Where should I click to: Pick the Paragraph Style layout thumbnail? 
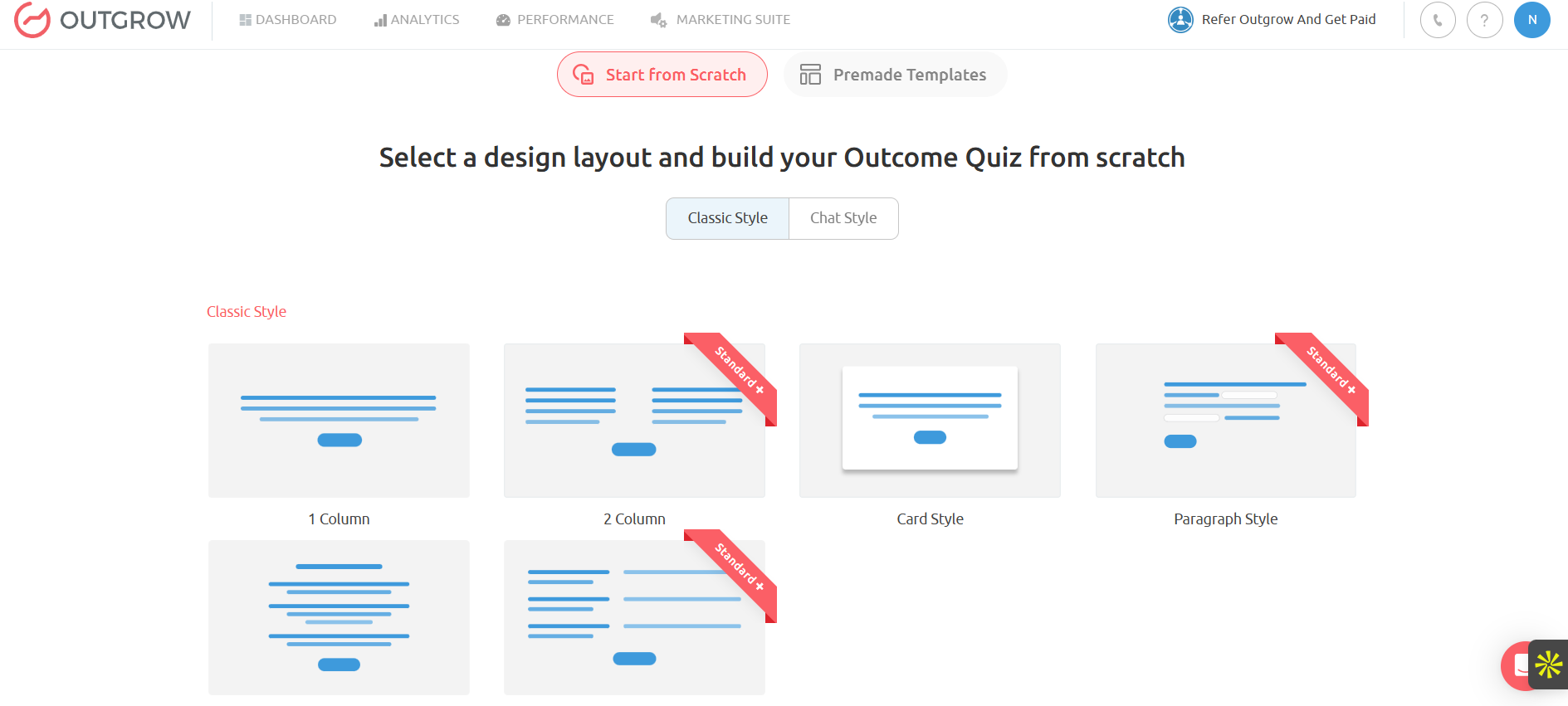[1225, 421]
